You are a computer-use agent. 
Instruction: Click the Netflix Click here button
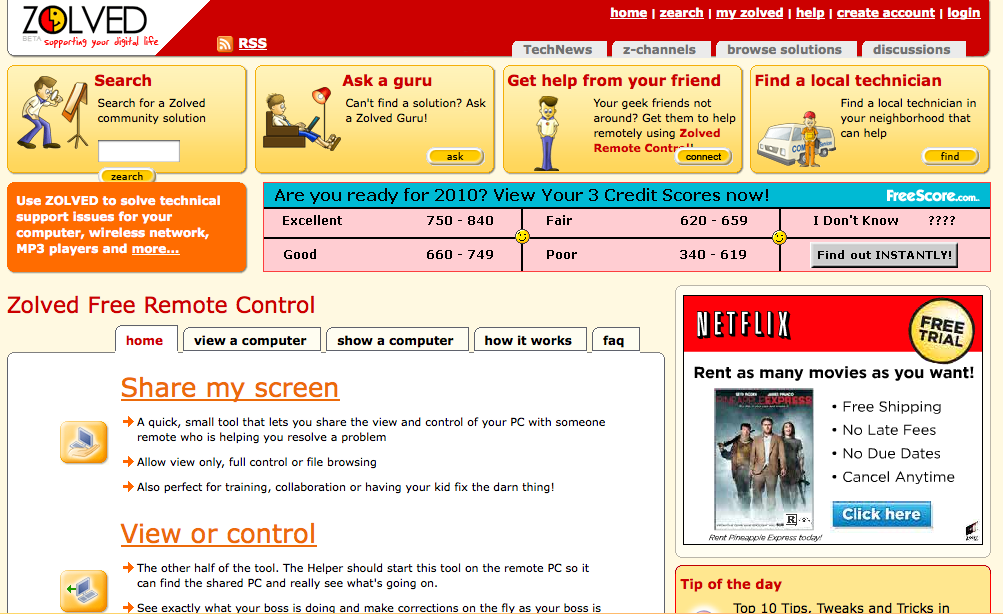[881, 514]
